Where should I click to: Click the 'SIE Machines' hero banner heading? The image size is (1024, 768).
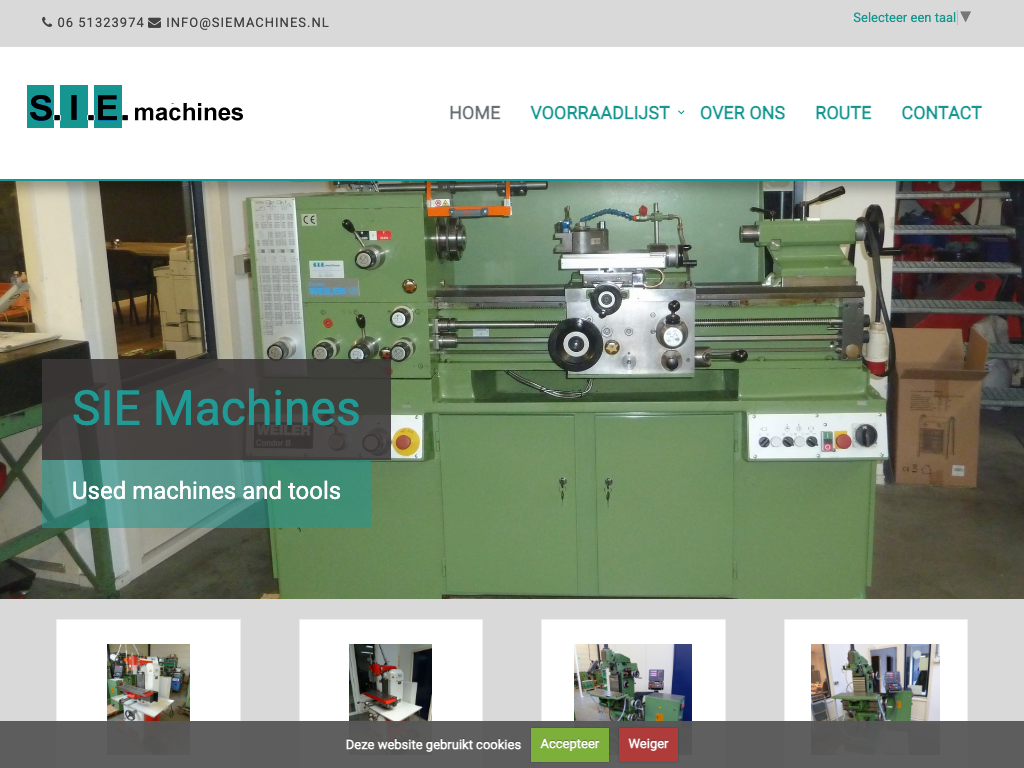[216, 408]
